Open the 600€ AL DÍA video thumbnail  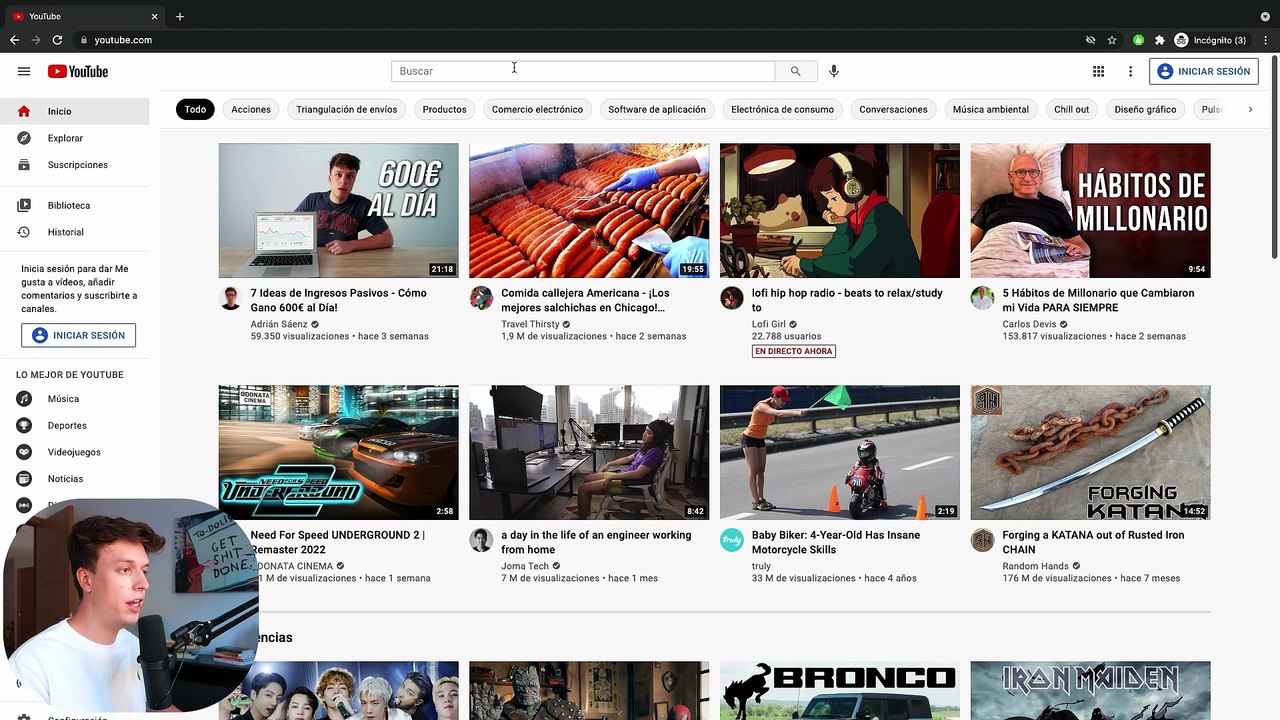pos(339,210)
